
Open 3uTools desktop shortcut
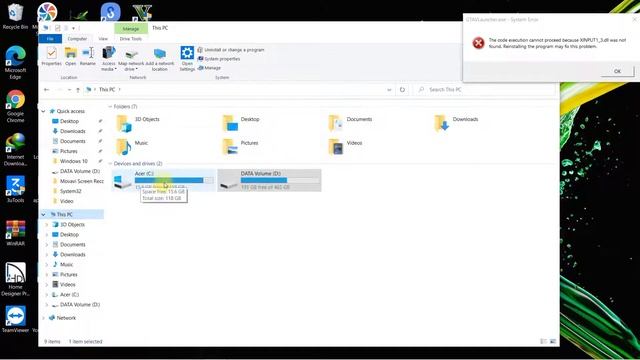click(15, 189)
